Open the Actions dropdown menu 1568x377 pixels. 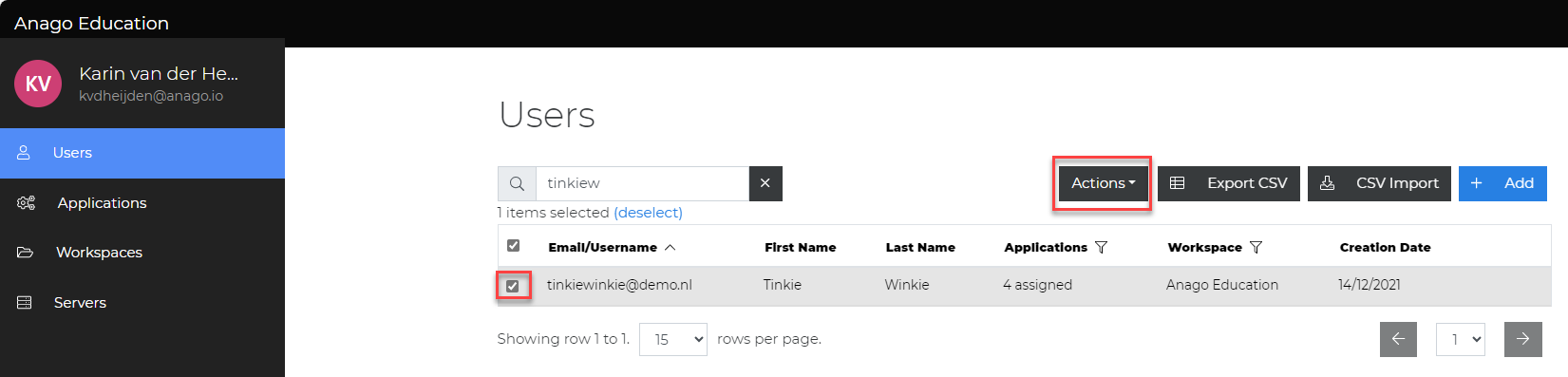tap(1103, 183)
